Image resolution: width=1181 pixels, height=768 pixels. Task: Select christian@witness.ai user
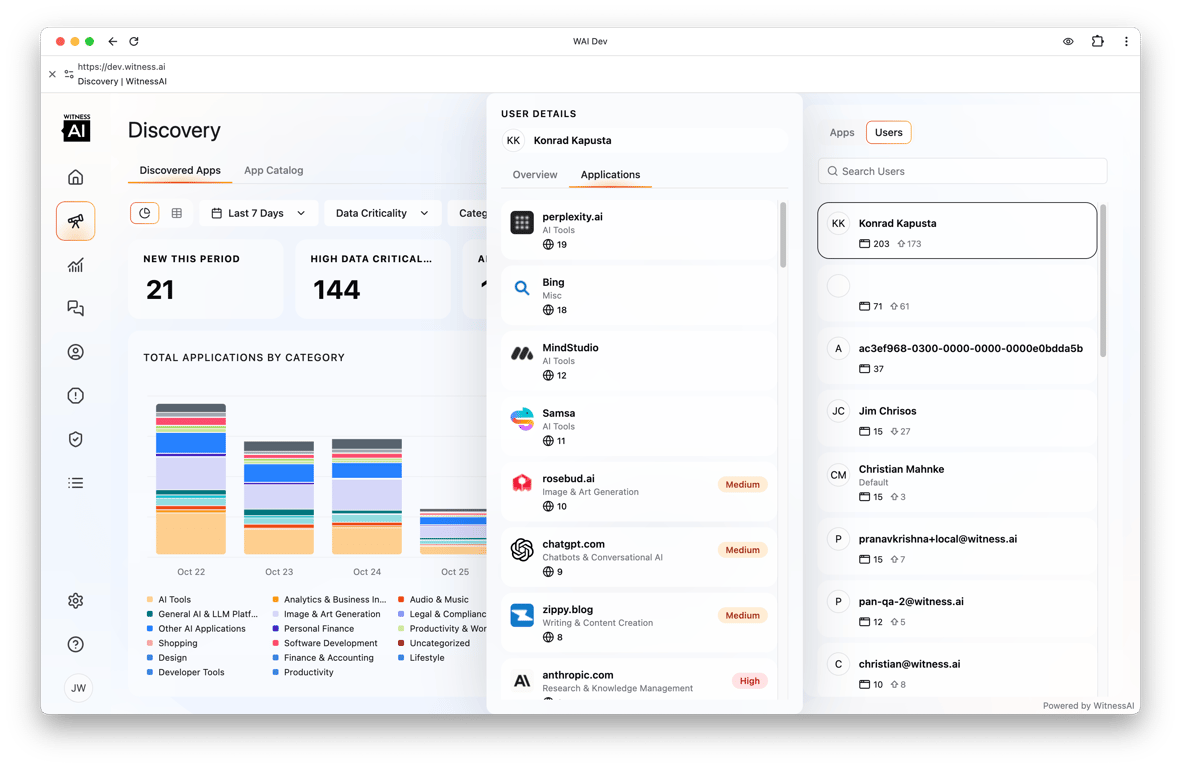coord(957,673)
